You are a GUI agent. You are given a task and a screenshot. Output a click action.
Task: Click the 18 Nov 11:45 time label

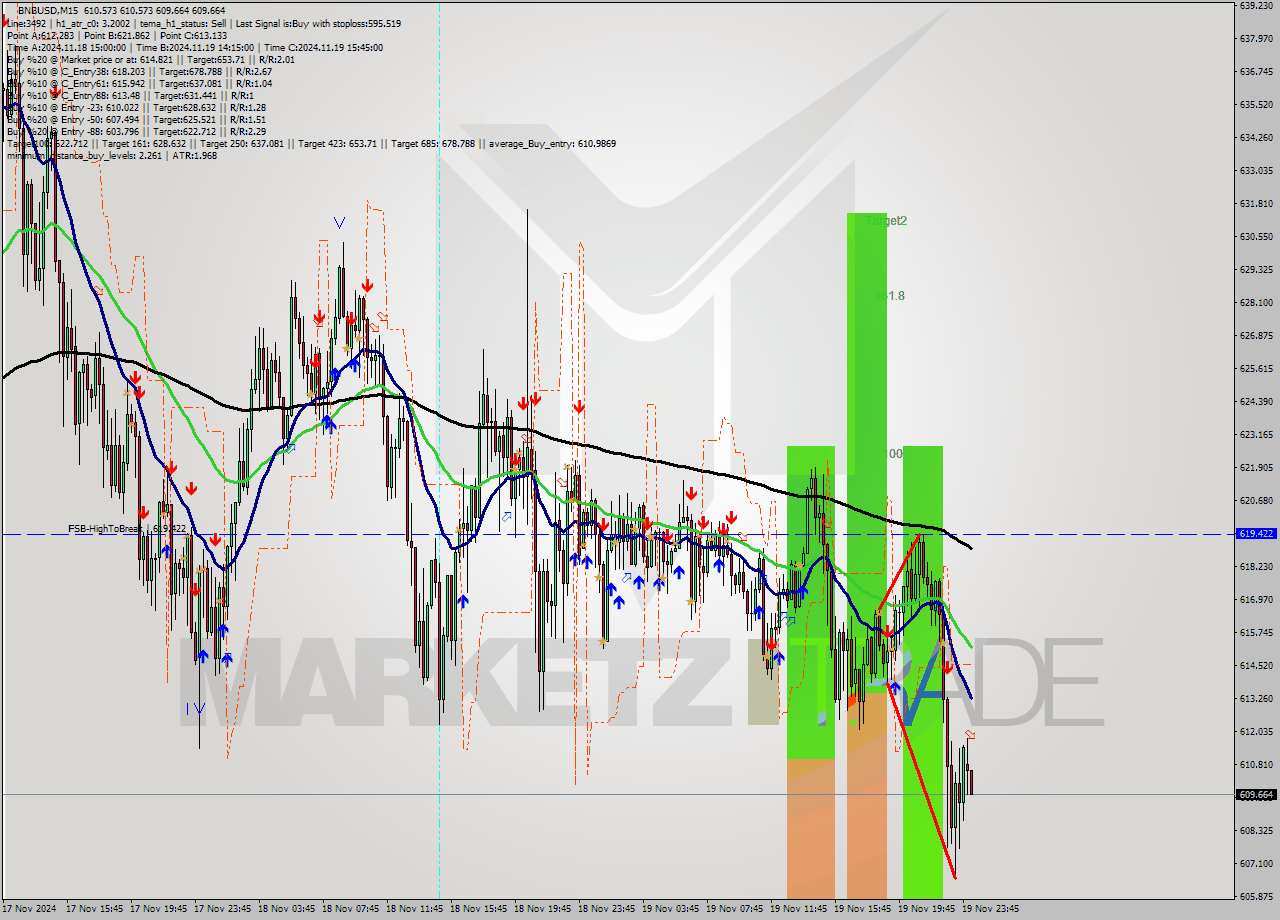pyautogui.click(x=414, y=909)
